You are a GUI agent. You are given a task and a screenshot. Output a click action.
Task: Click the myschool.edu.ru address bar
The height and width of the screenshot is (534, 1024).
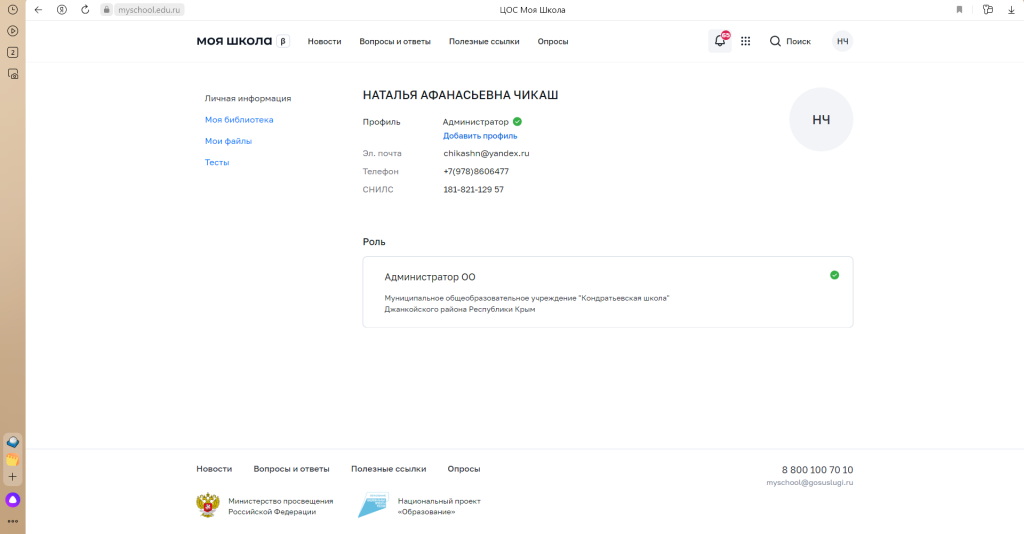[151, 9]
